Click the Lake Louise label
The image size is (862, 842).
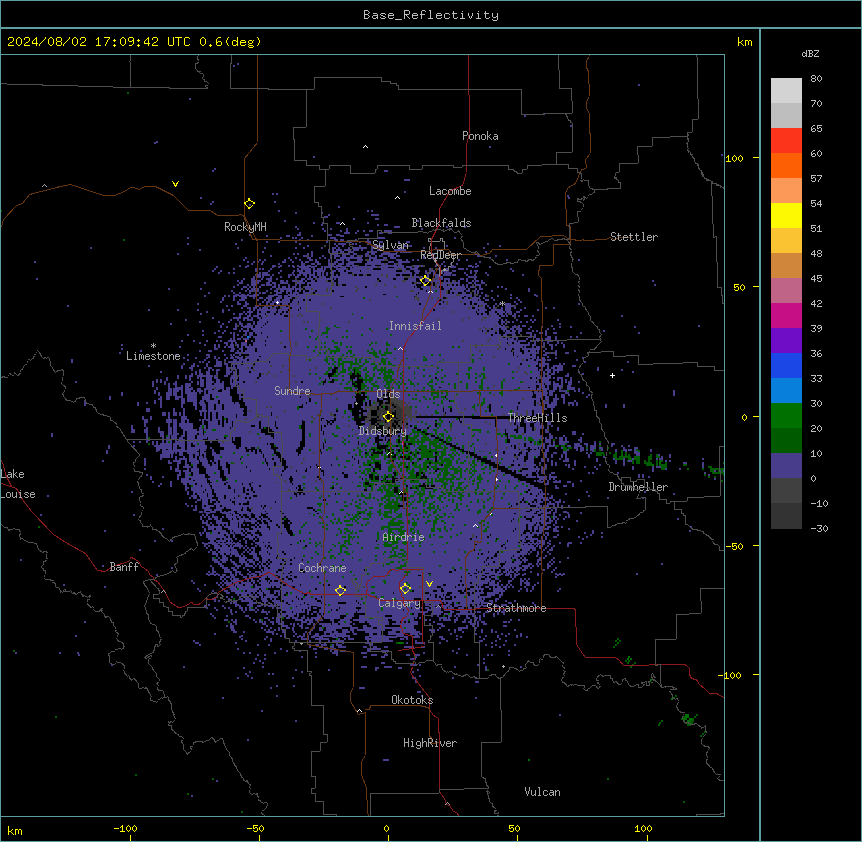tap(18, 484)
